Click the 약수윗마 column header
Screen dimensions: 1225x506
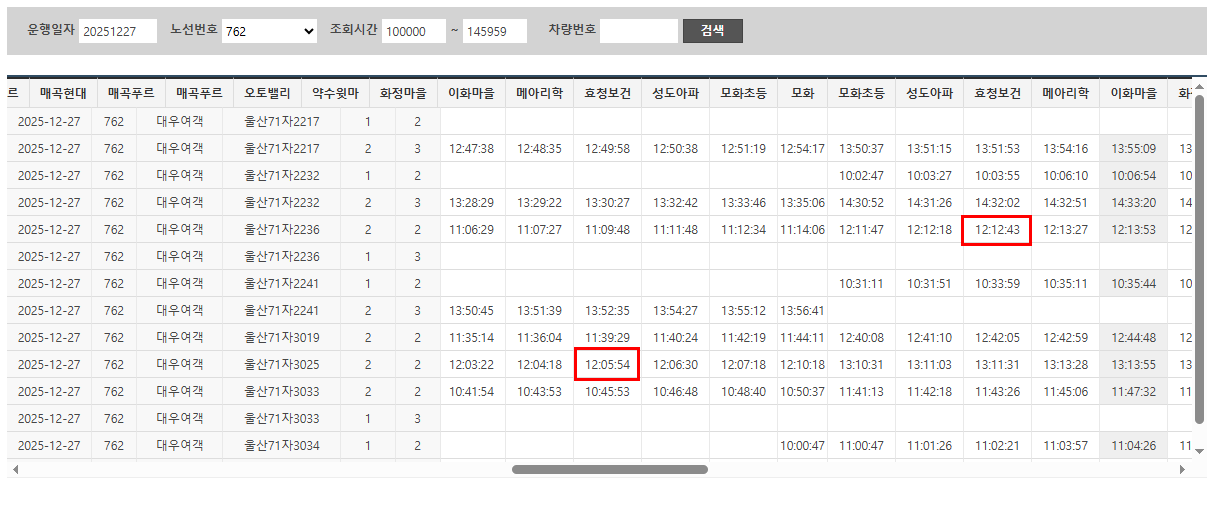pos(335,93)
